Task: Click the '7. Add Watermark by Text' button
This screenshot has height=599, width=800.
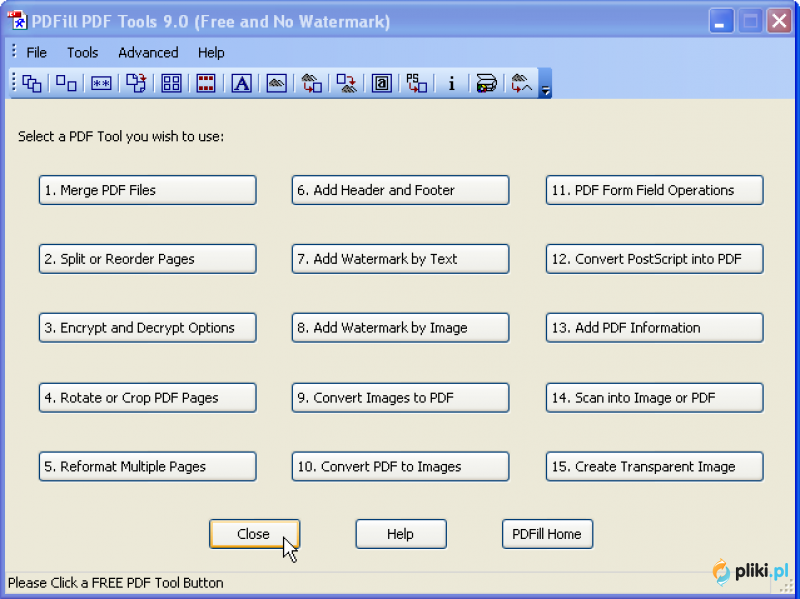Action: coord(401,259)
